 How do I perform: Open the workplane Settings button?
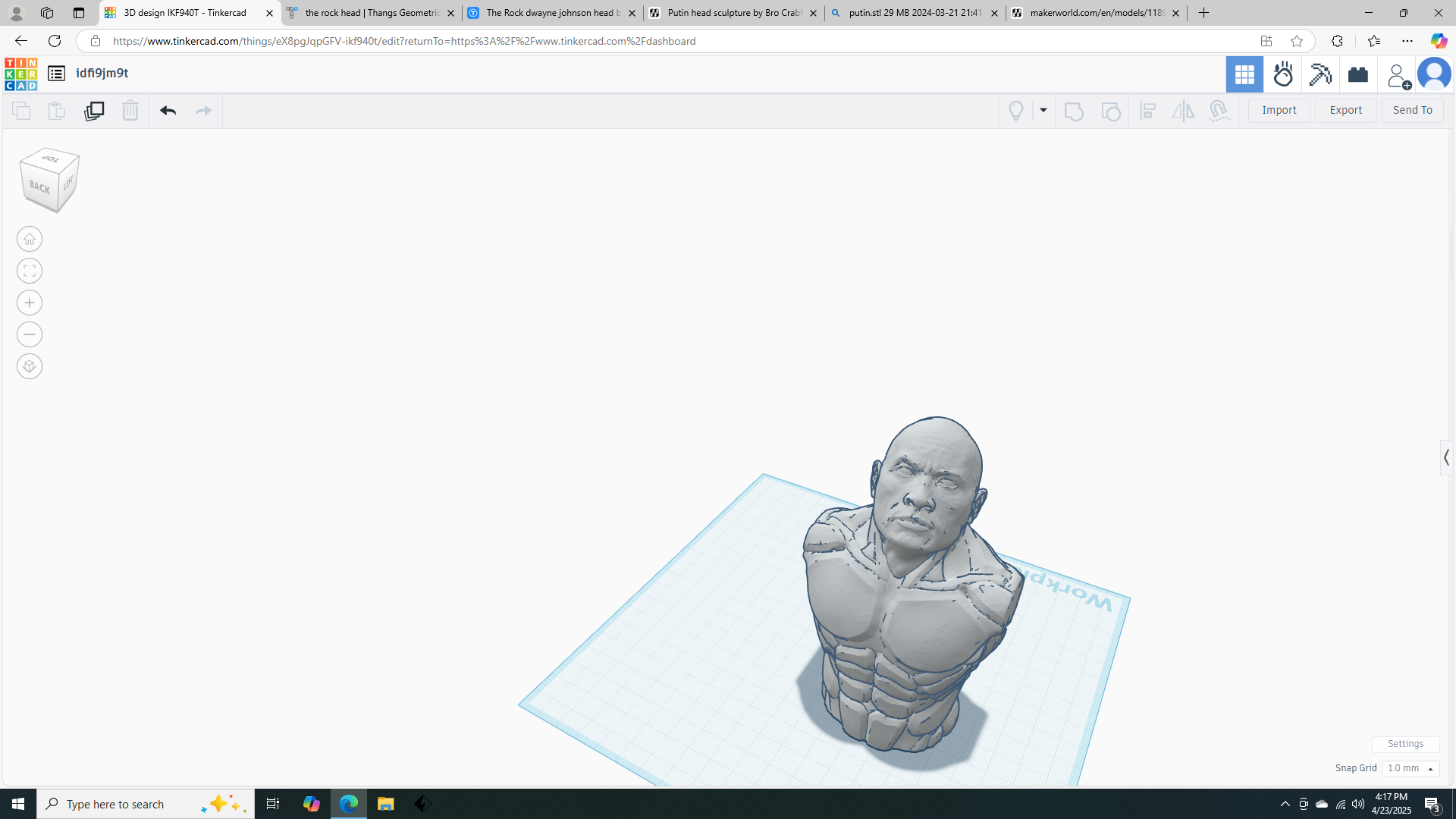[1405, 744]
